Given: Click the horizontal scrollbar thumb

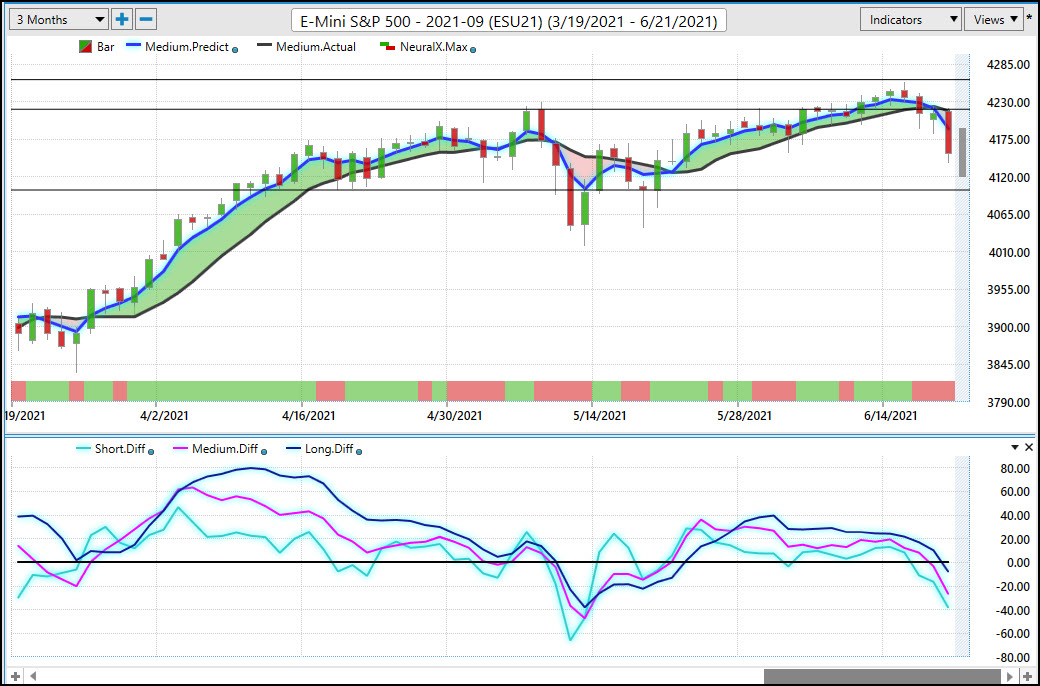Looking at the screenshot, I should click(x=883, y=677).
